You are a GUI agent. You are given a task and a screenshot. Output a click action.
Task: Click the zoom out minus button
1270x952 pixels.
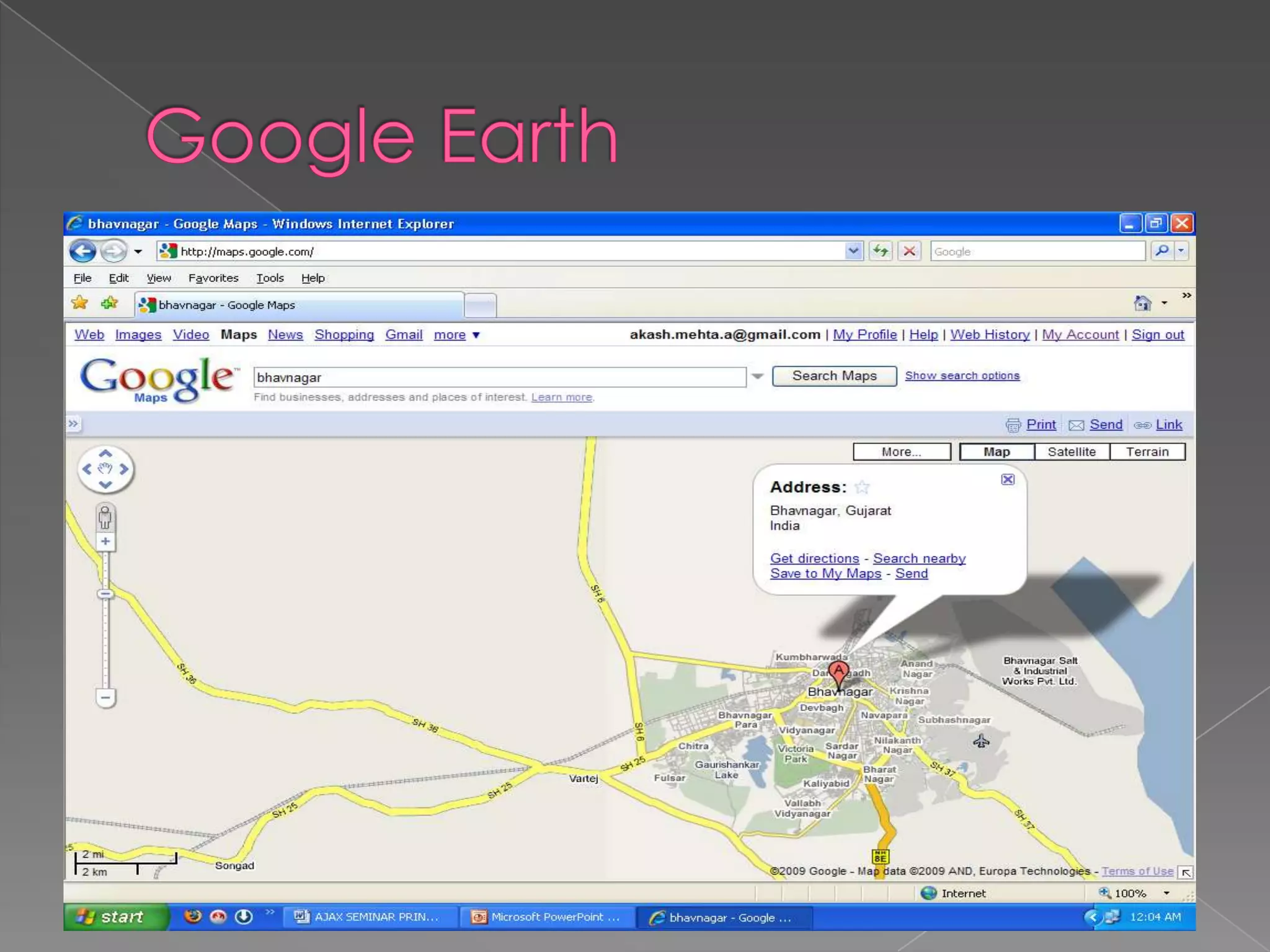pyautogui.click(x=106, y=698)
